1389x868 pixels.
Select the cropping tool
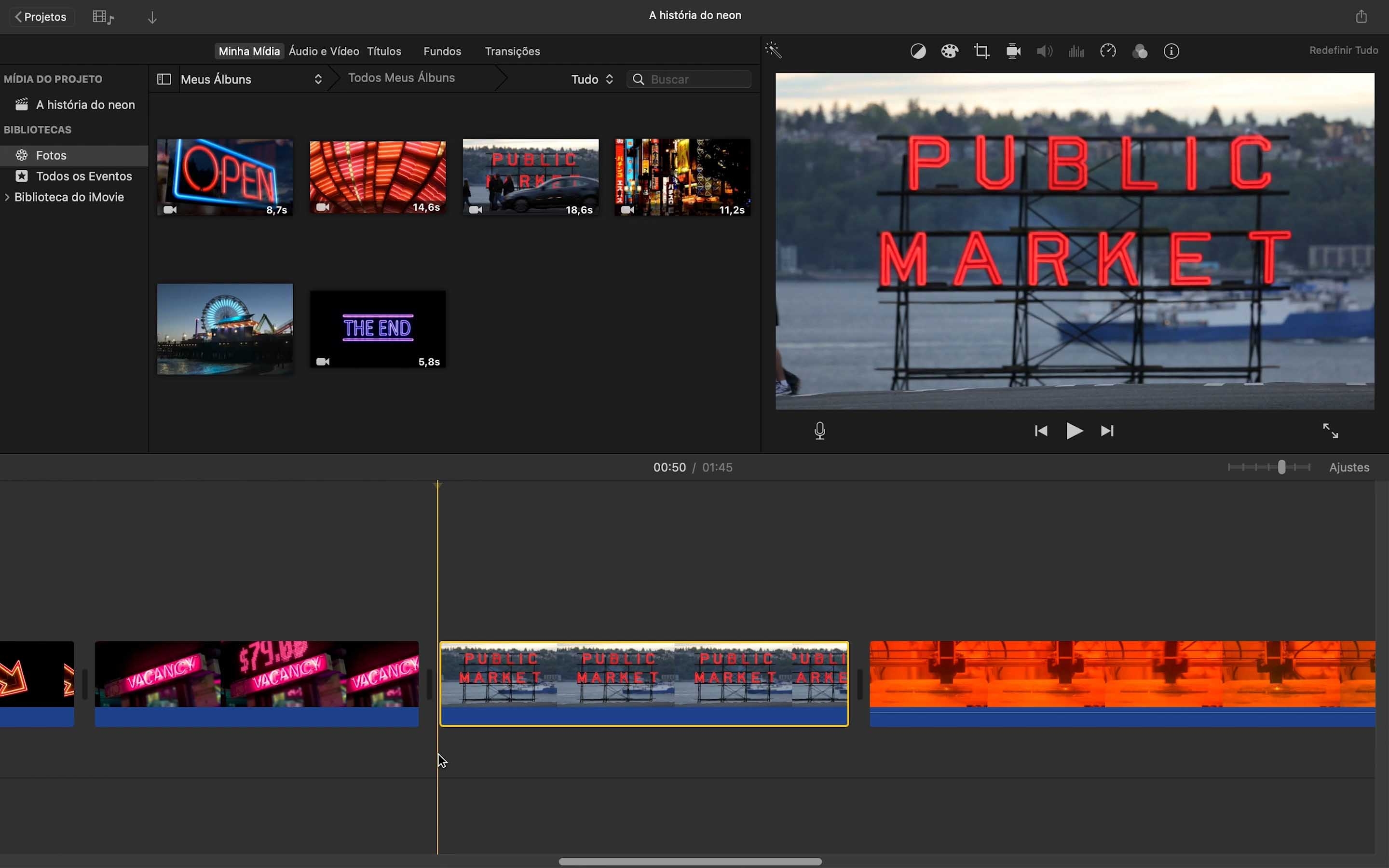(x=981, y=51)
